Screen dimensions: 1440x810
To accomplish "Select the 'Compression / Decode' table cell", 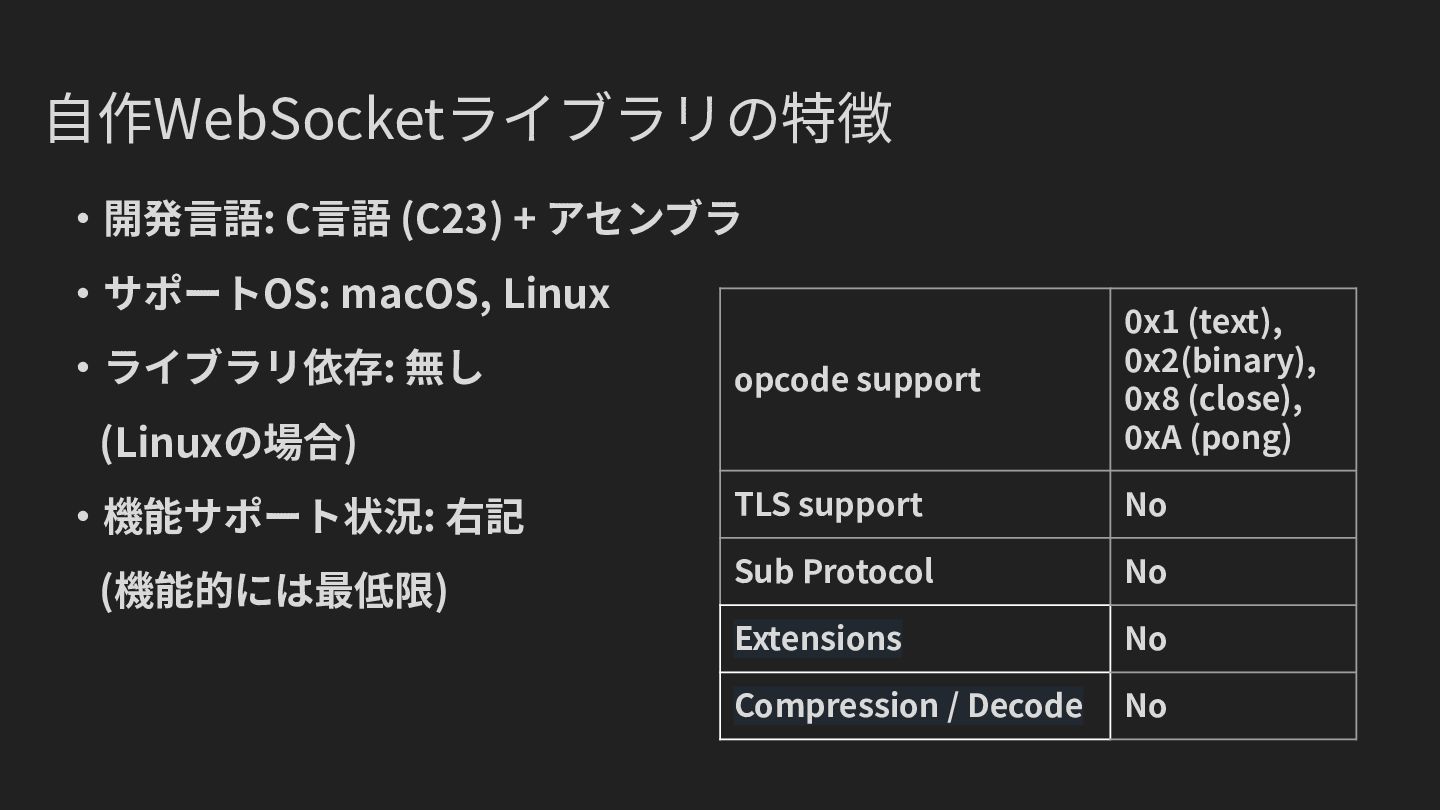I will [x=908, y=706].
